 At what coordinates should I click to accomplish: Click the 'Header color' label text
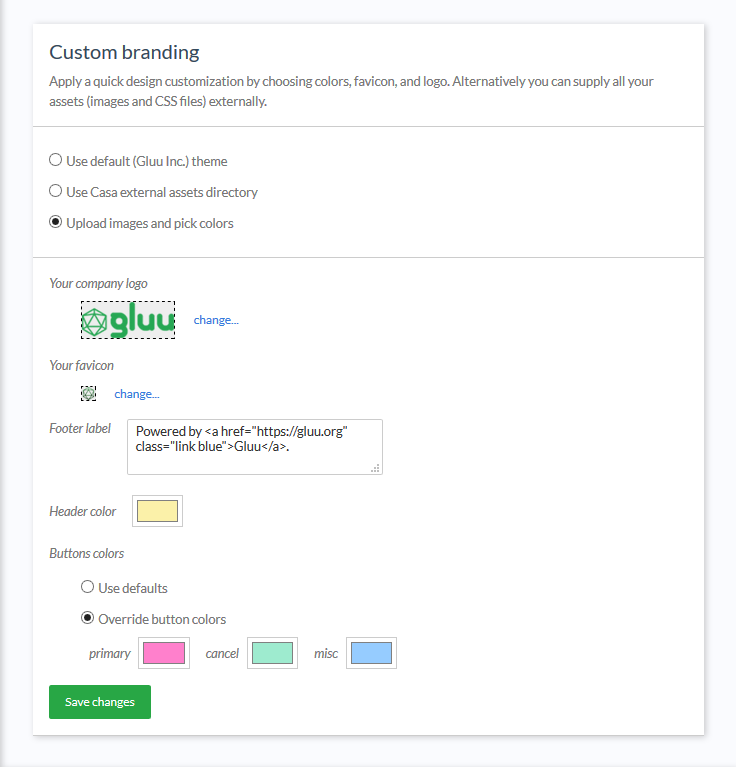pos(83,511)
